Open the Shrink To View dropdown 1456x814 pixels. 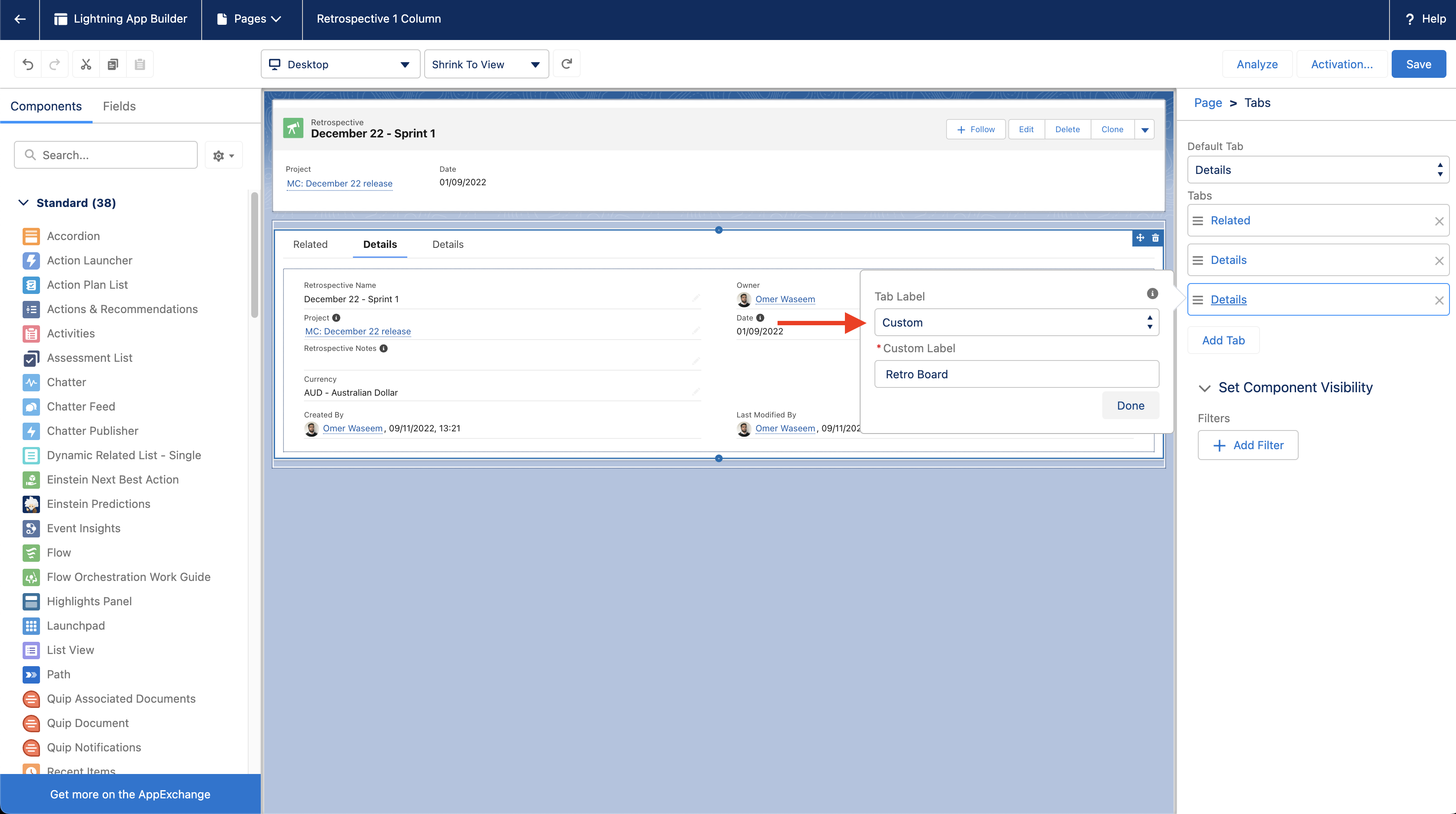click(486, 64)
